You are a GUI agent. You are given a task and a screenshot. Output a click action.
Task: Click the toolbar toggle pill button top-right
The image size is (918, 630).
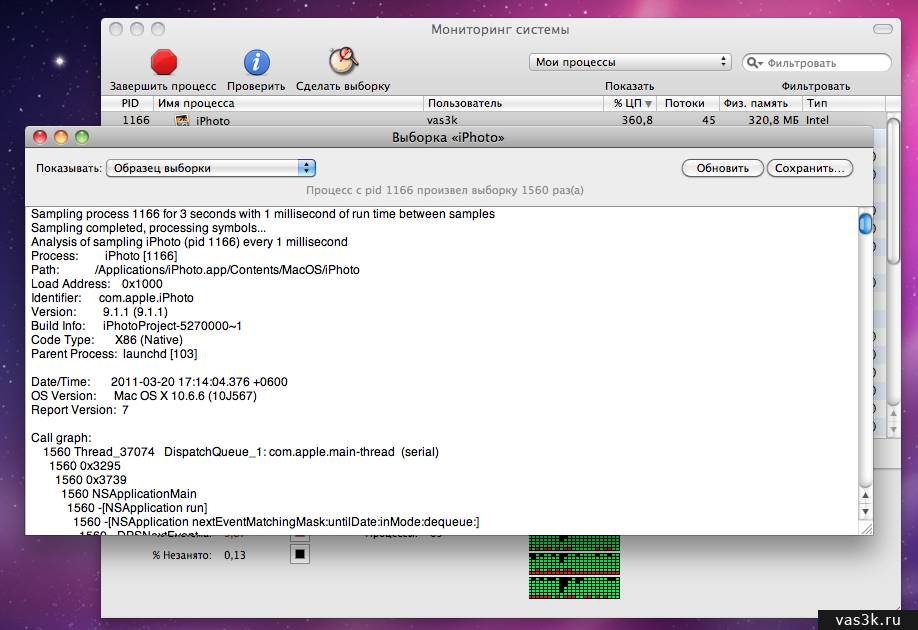[885, 29]
